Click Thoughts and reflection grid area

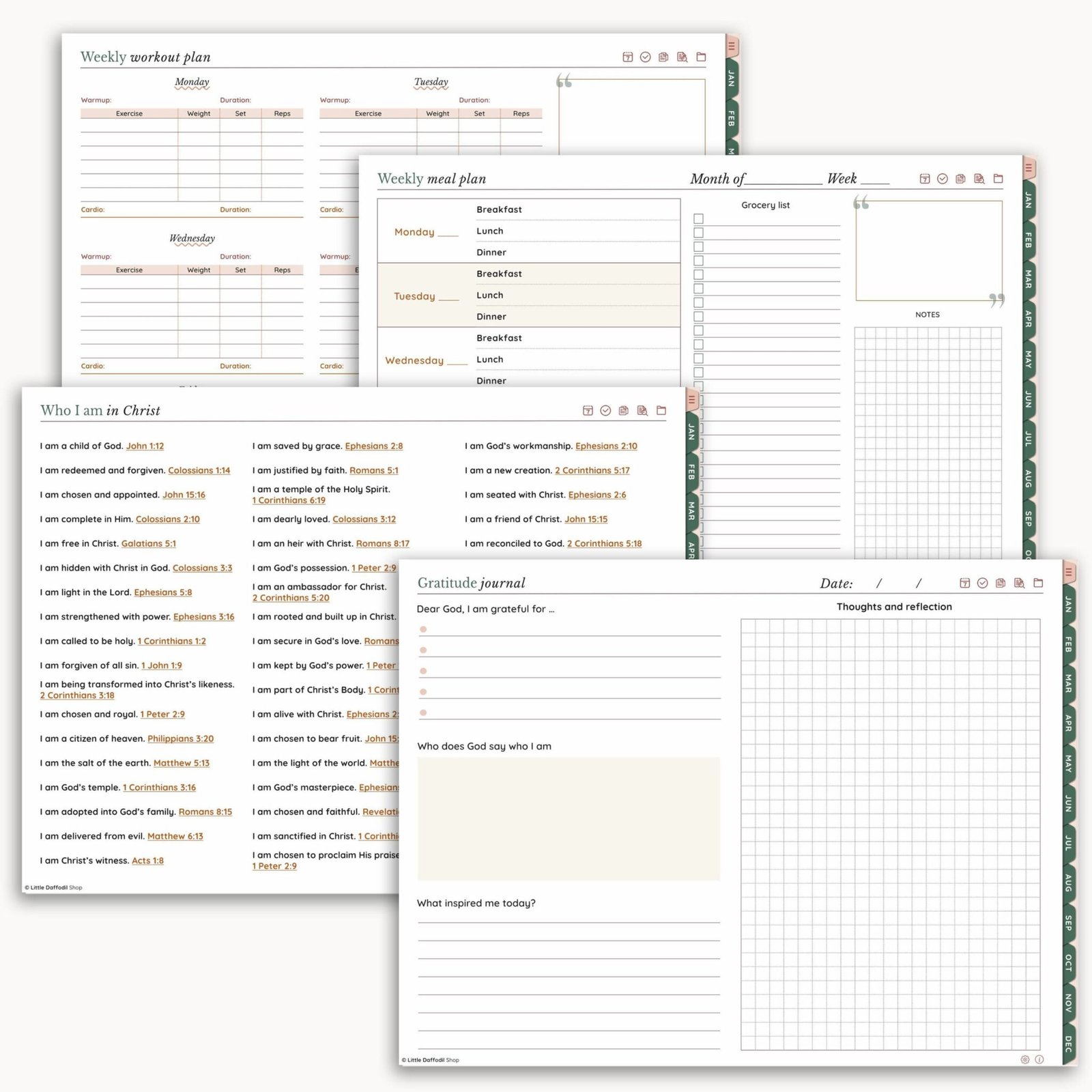pos(890,834)
